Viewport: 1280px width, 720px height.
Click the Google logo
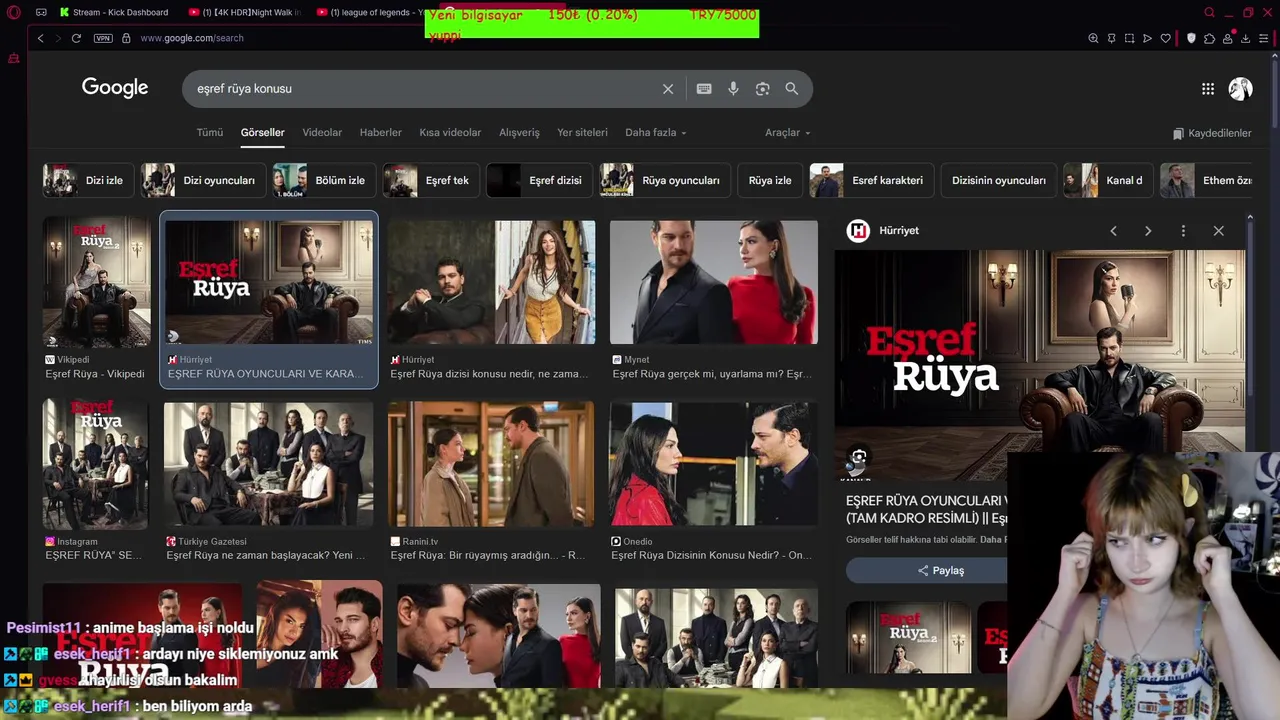coord(115,88)
